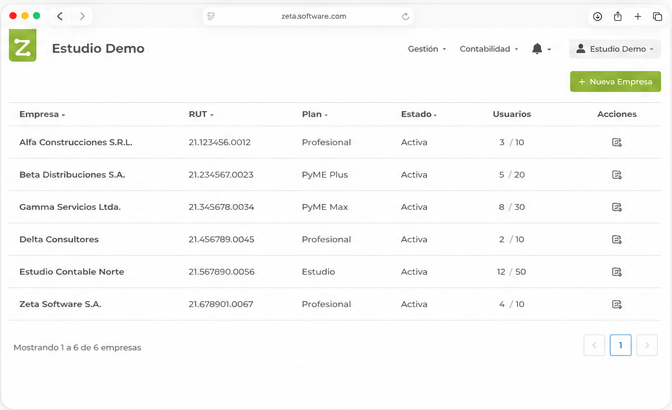Open the Gestión menu
The image size is (672, 410).
click(427, 49)
